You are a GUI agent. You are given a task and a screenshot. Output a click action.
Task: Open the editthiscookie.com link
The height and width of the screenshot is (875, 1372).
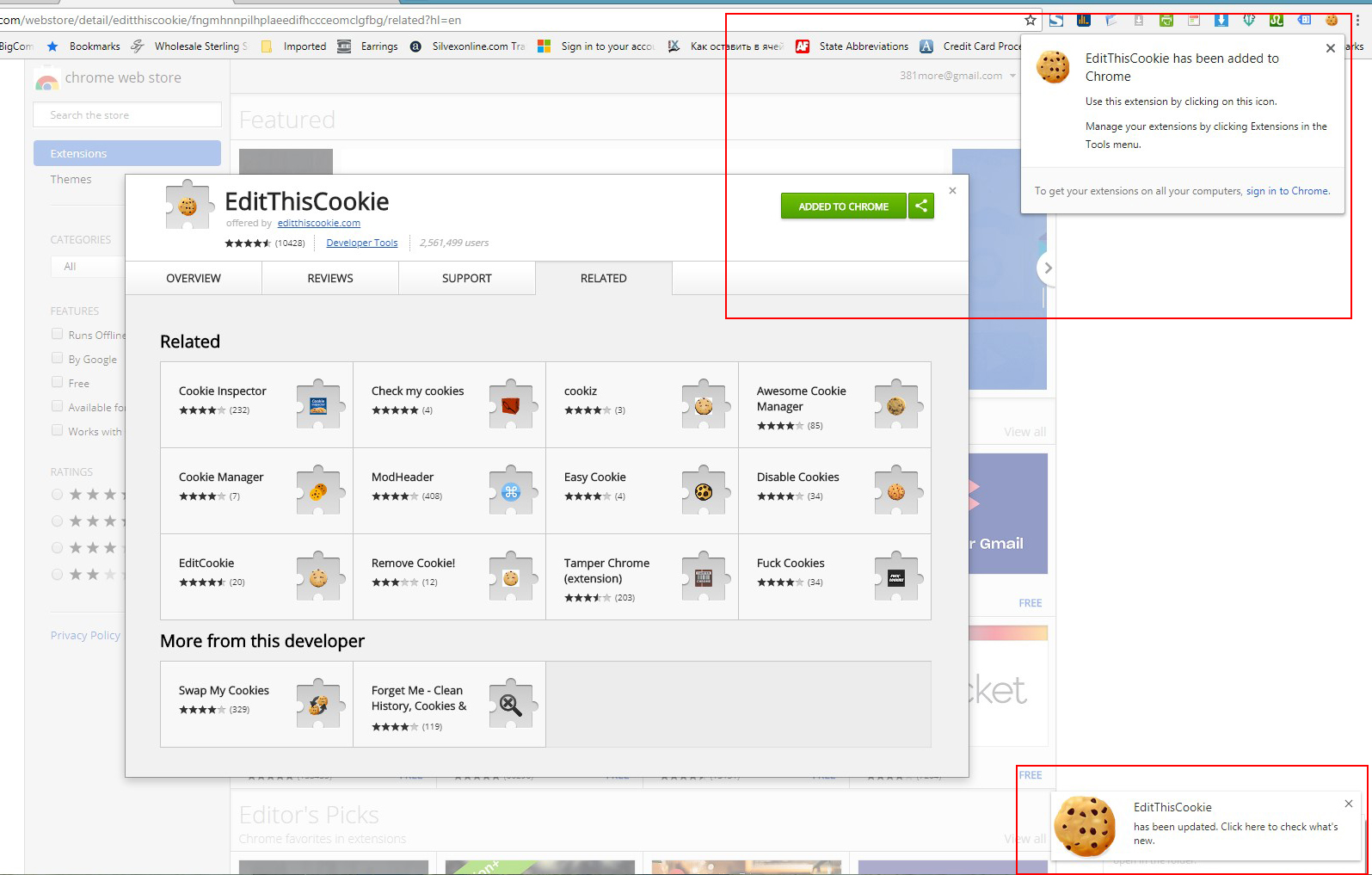coord(318,223)
